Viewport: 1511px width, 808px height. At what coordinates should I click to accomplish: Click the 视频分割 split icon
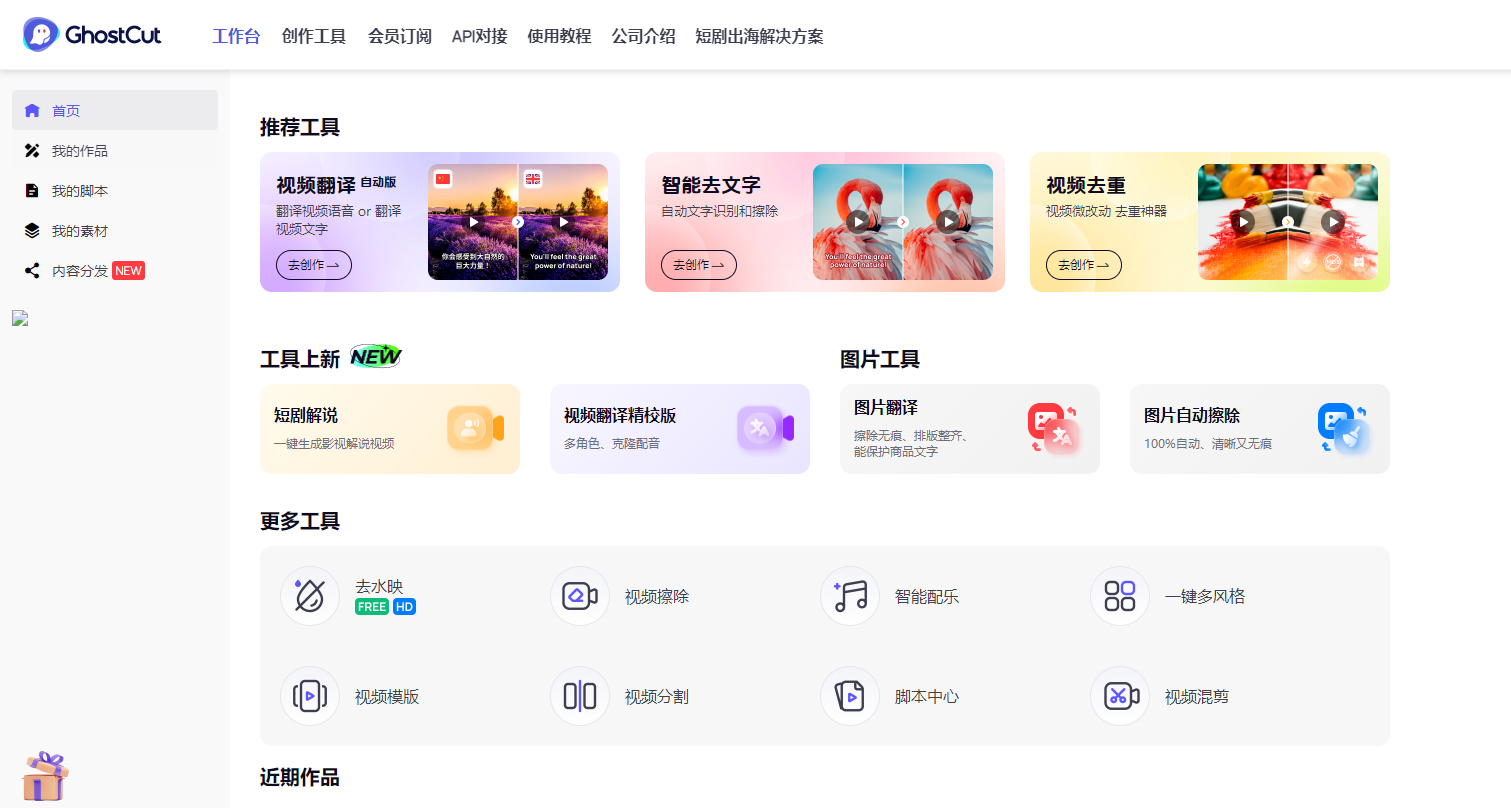tap(580, 696)
